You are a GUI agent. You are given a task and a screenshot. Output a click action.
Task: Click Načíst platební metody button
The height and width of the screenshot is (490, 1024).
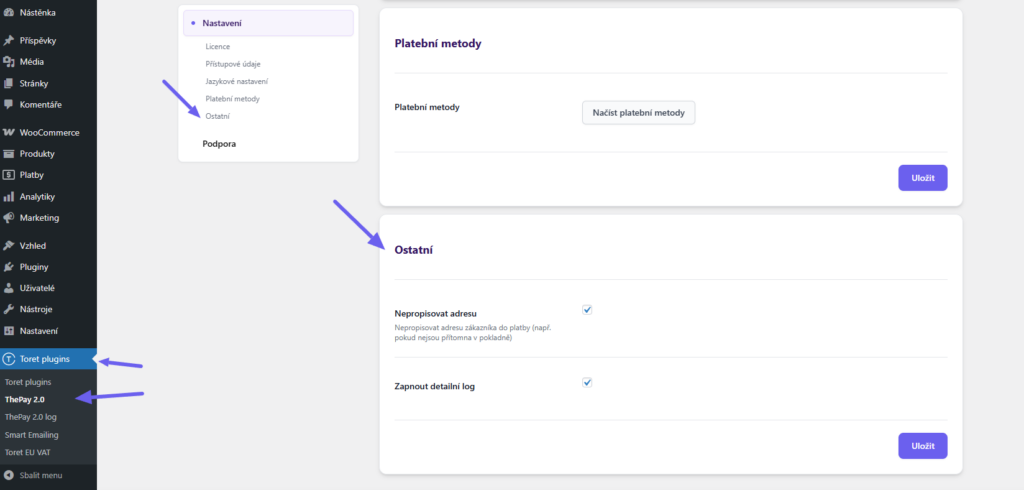tap(639, 113)
